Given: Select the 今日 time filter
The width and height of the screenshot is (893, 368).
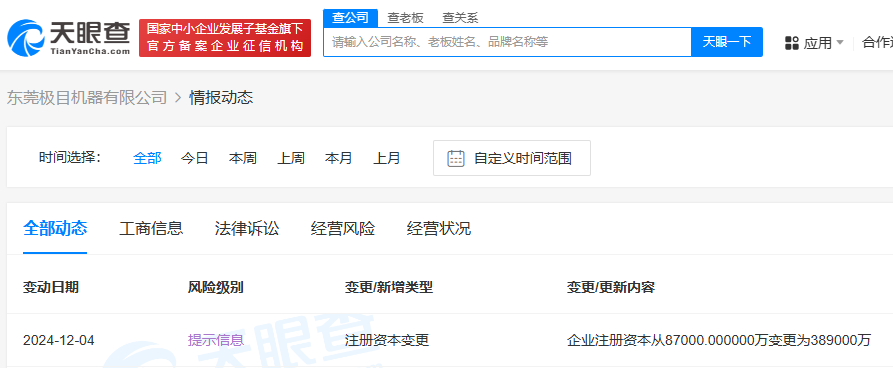Looking at the screenshot, I should pyautogui.click(x=195, y=158).
